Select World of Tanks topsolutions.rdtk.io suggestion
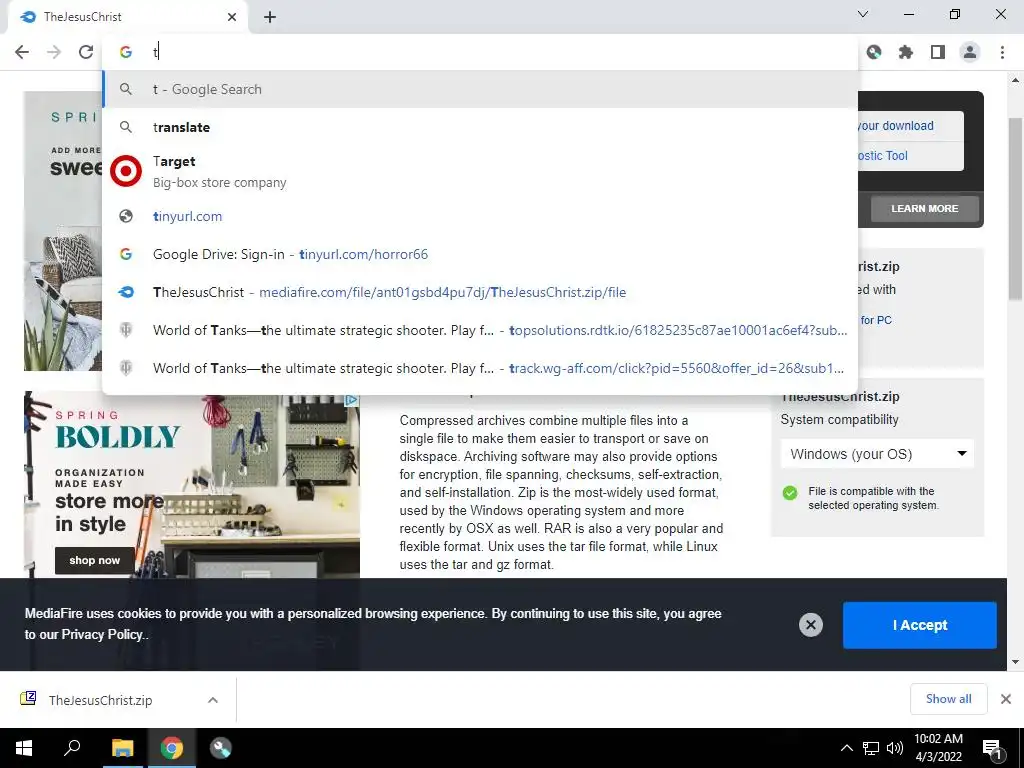This screenshot has width=1024, height=768. point(480,330)
